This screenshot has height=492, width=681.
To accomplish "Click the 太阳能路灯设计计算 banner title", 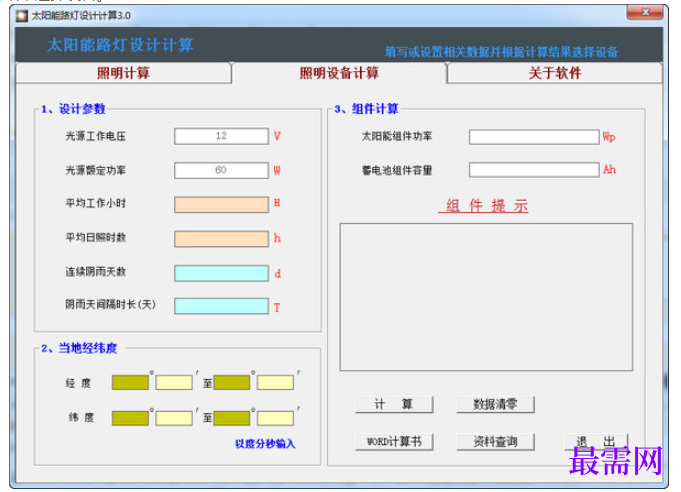I will pos(120,45).
